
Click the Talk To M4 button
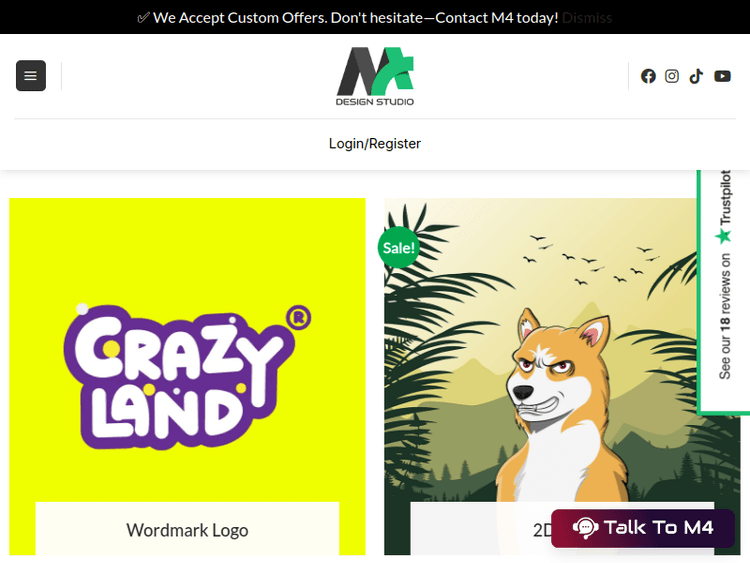[643, 528]
